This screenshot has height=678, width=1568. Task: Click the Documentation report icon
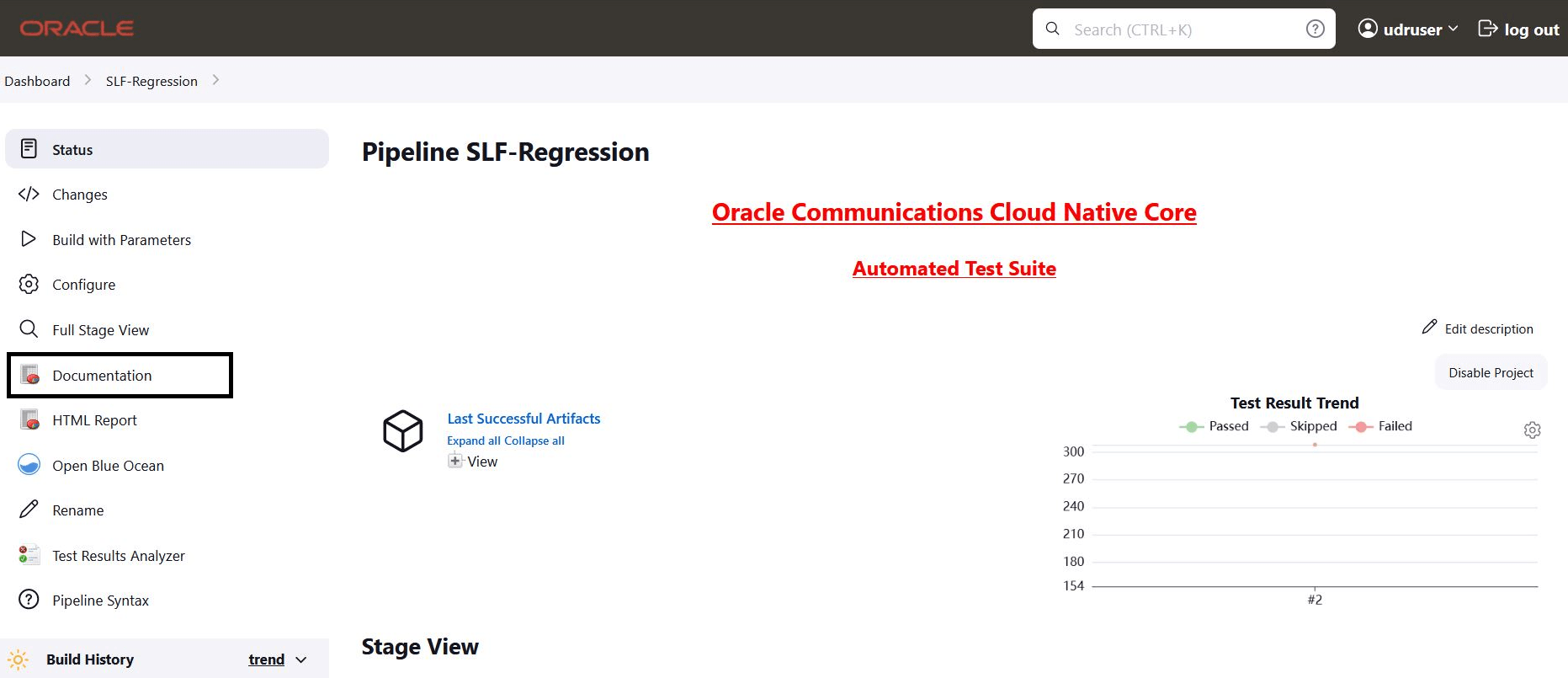[x=30, y=374]
